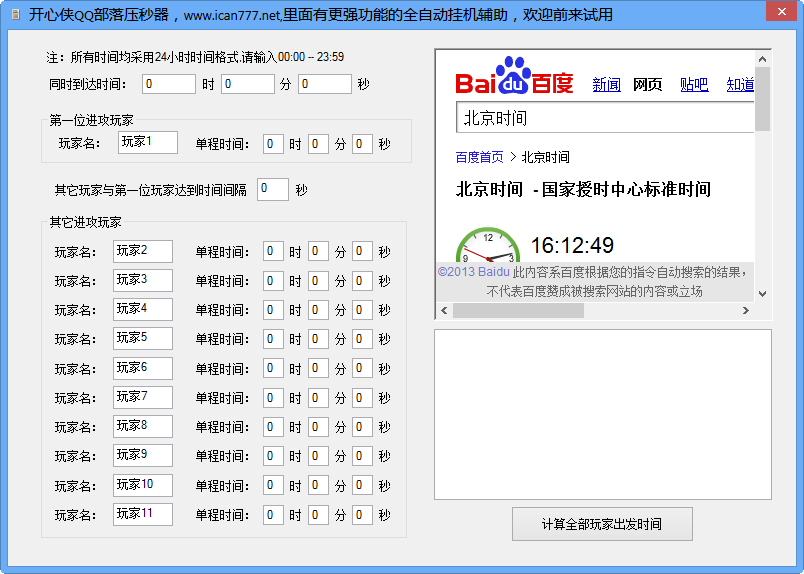Click the horizontal scrollbar right arrow
Screen dimensions: 804x574
point(745,311)
